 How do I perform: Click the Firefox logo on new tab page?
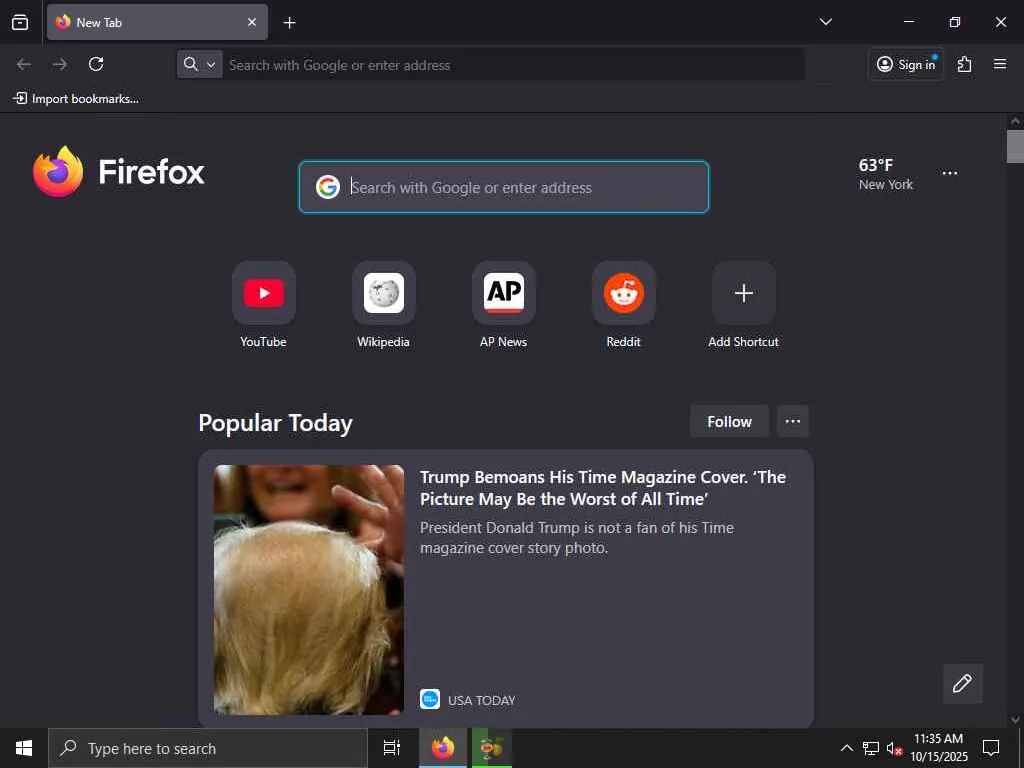(119, 172)
